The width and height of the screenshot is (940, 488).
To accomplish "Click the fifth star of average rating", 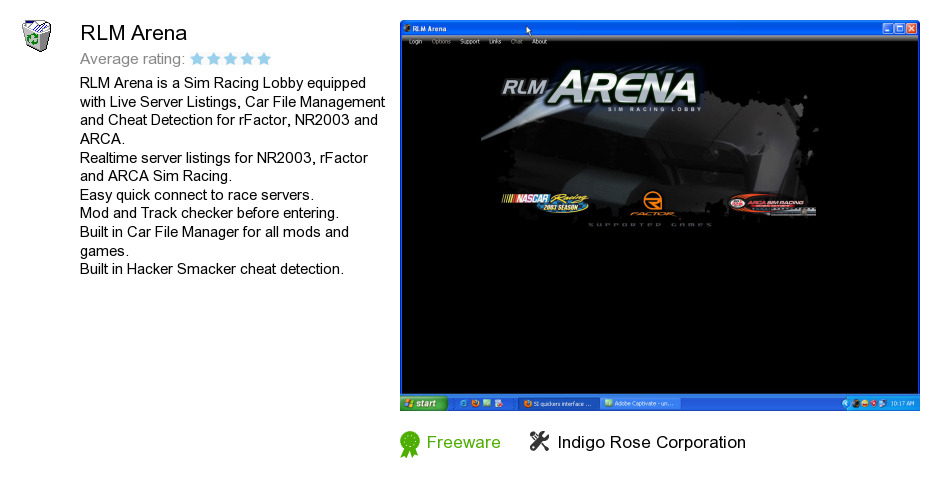I will point(264,59).
